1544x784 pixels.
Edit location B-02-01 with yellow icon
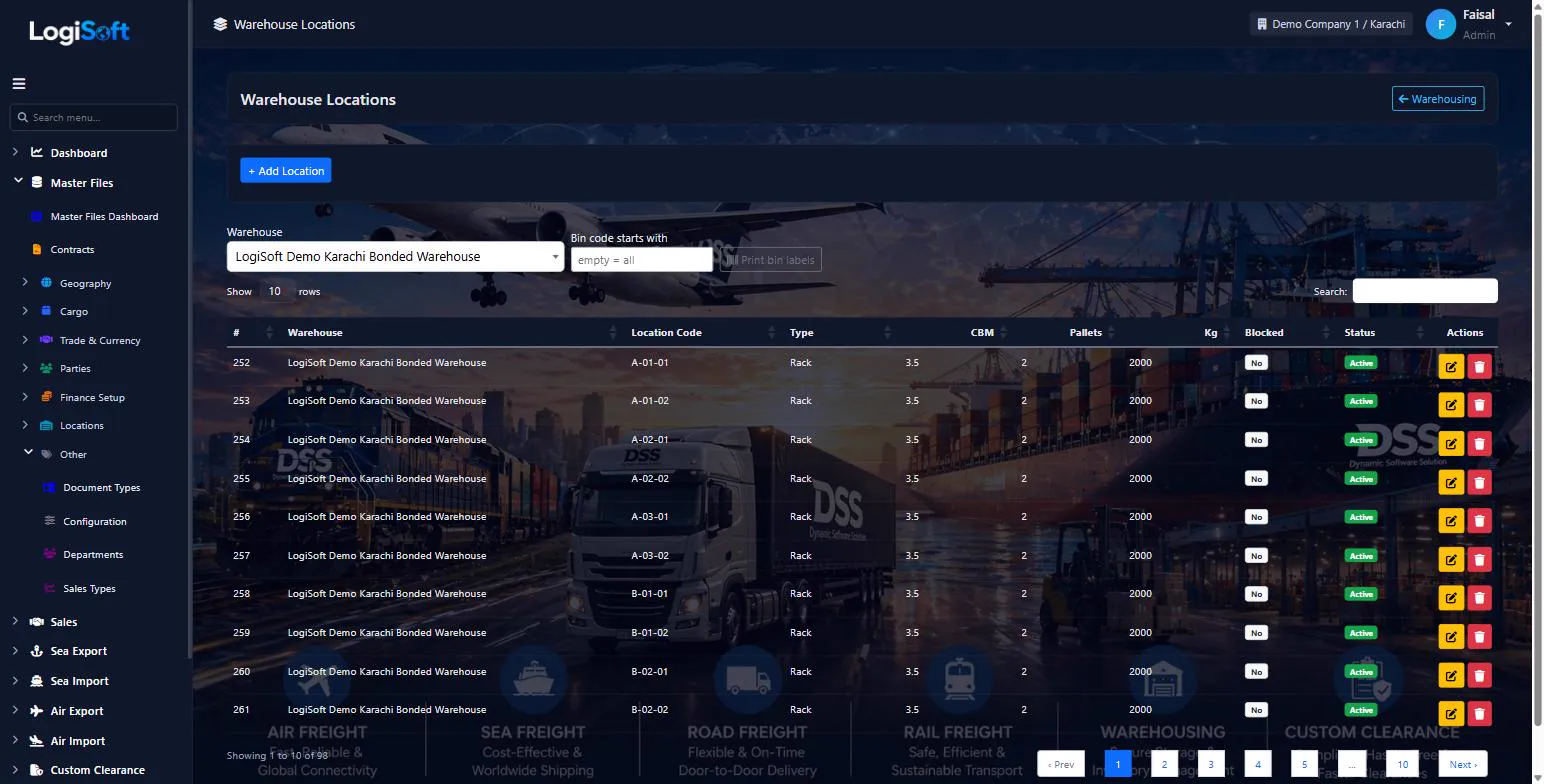[1451, 675]
